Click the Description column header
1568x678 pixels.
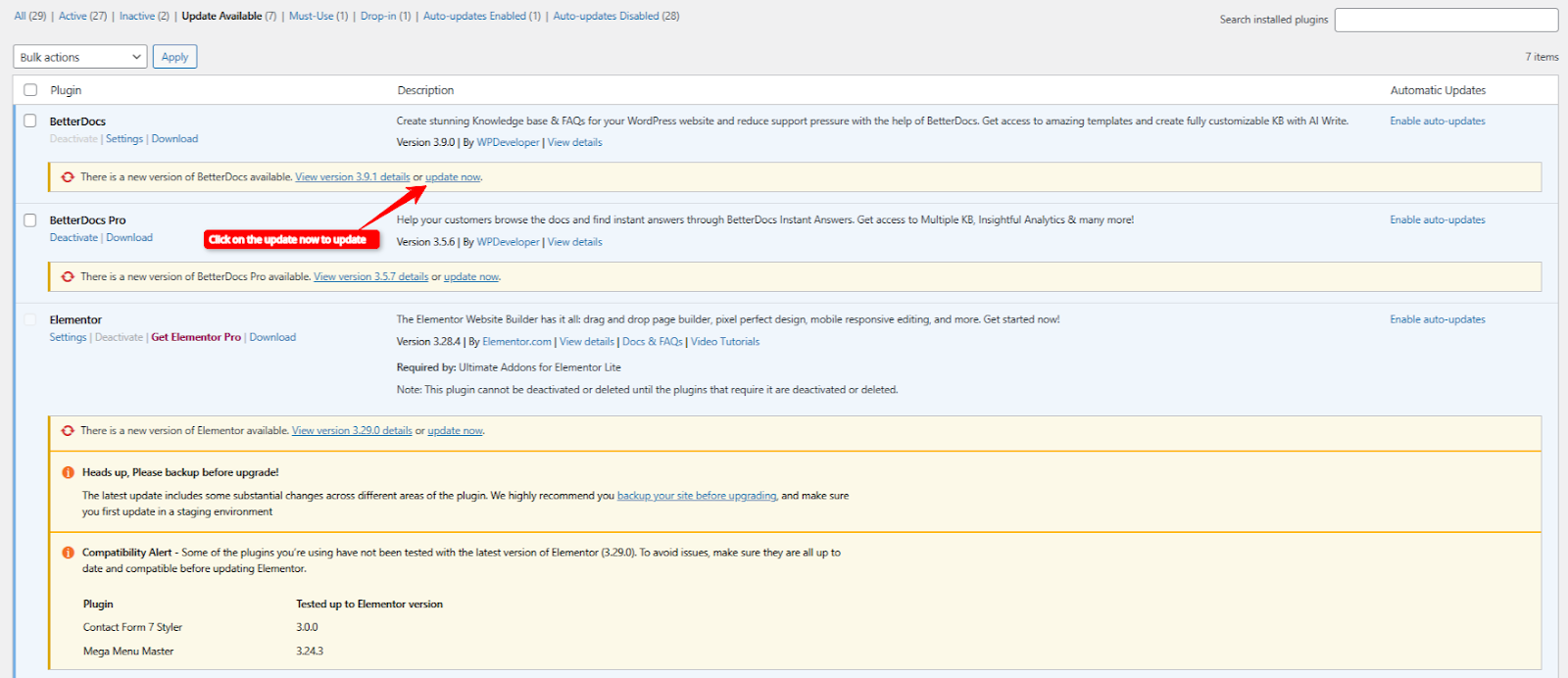pyautogui.click(x=425, y=90)
